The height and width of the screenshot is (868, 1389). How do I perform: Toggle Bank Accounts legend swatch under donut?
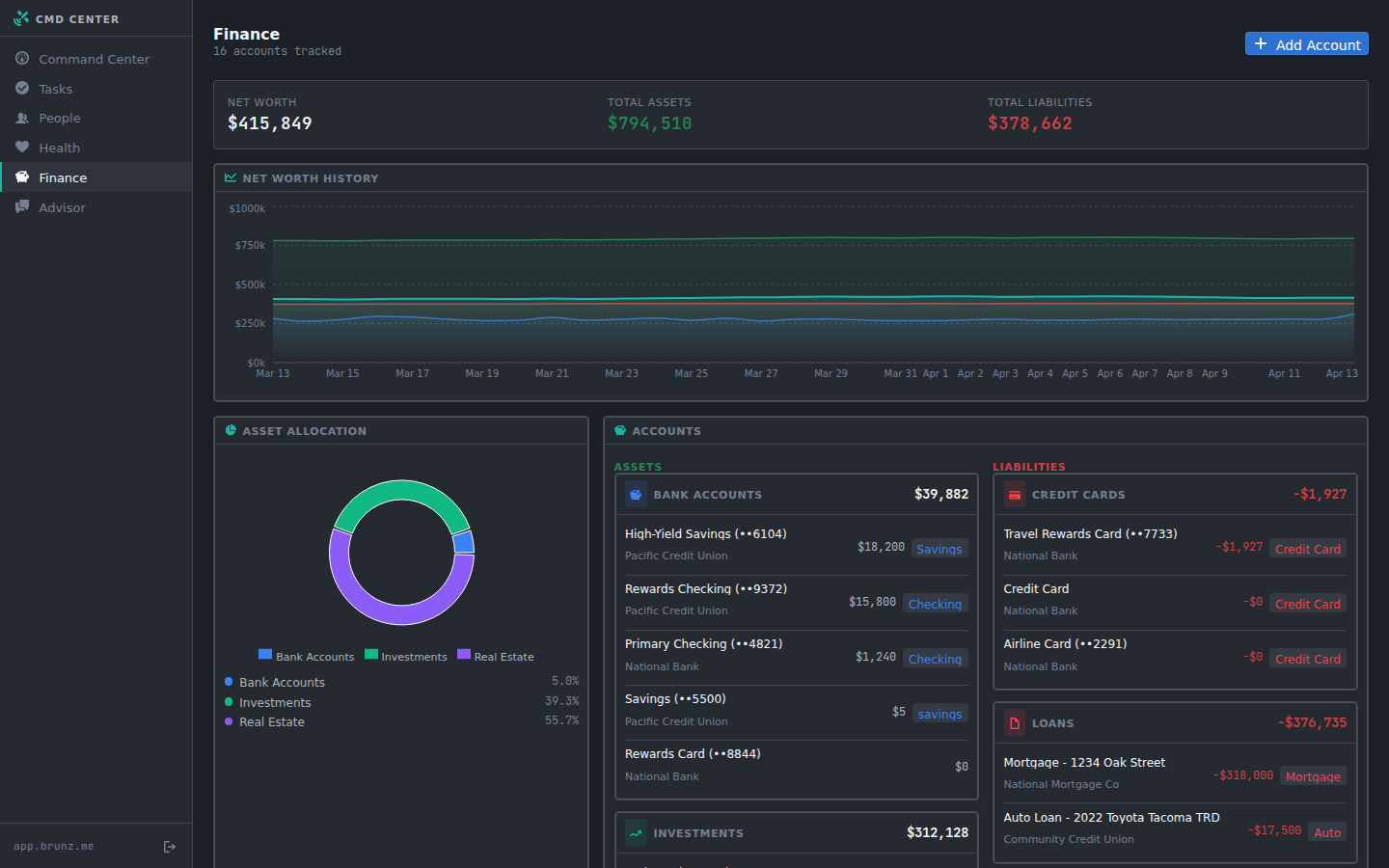pos(265,655)
